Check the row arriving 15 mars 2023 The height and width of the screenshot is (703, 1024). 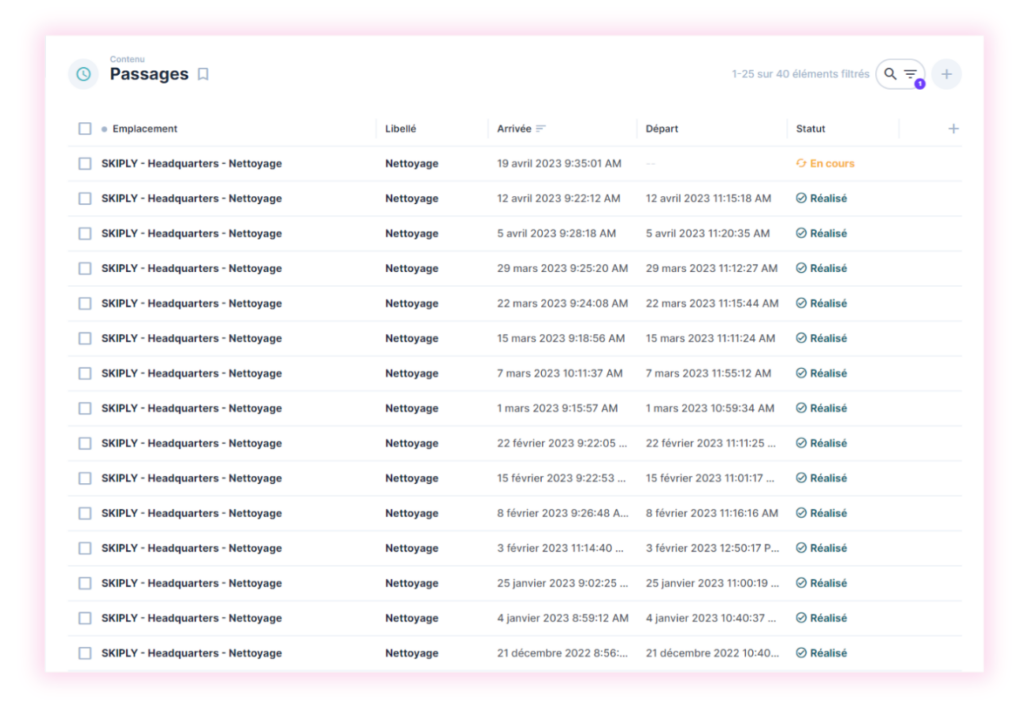tap(85, 338)
